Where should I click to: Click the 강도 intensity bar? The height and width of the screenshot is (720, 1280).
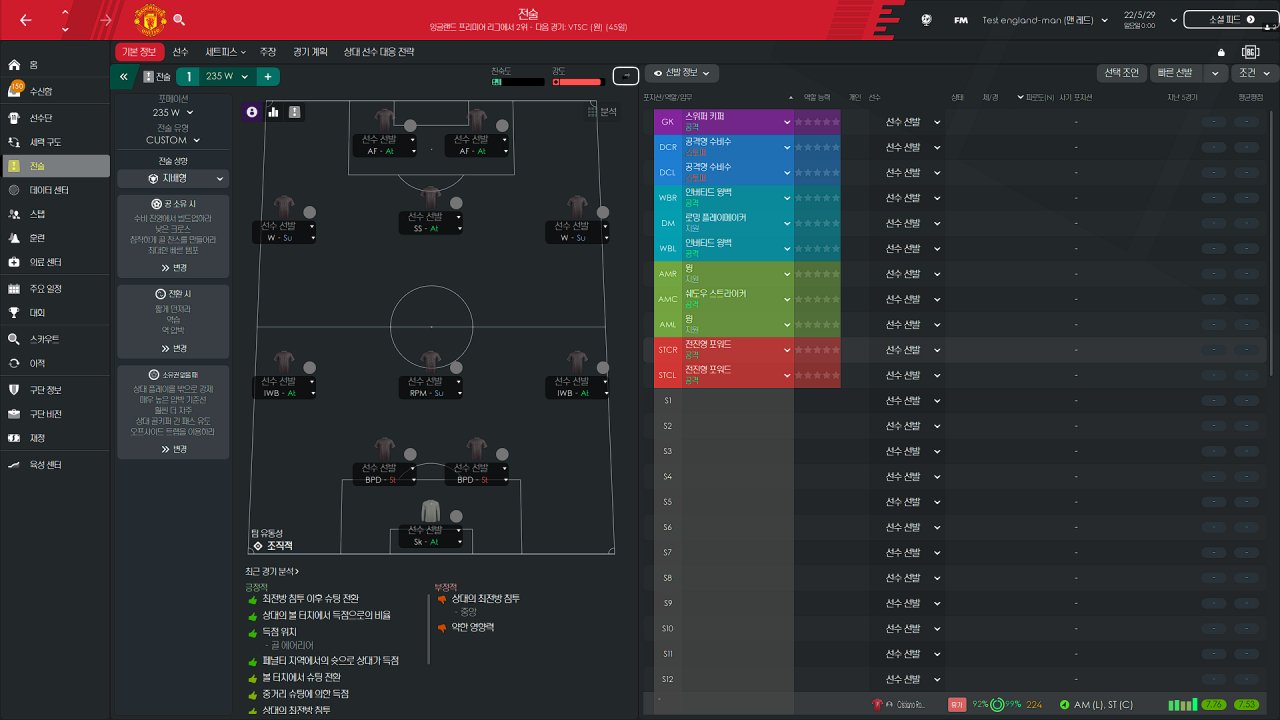(x=579, y=82)
